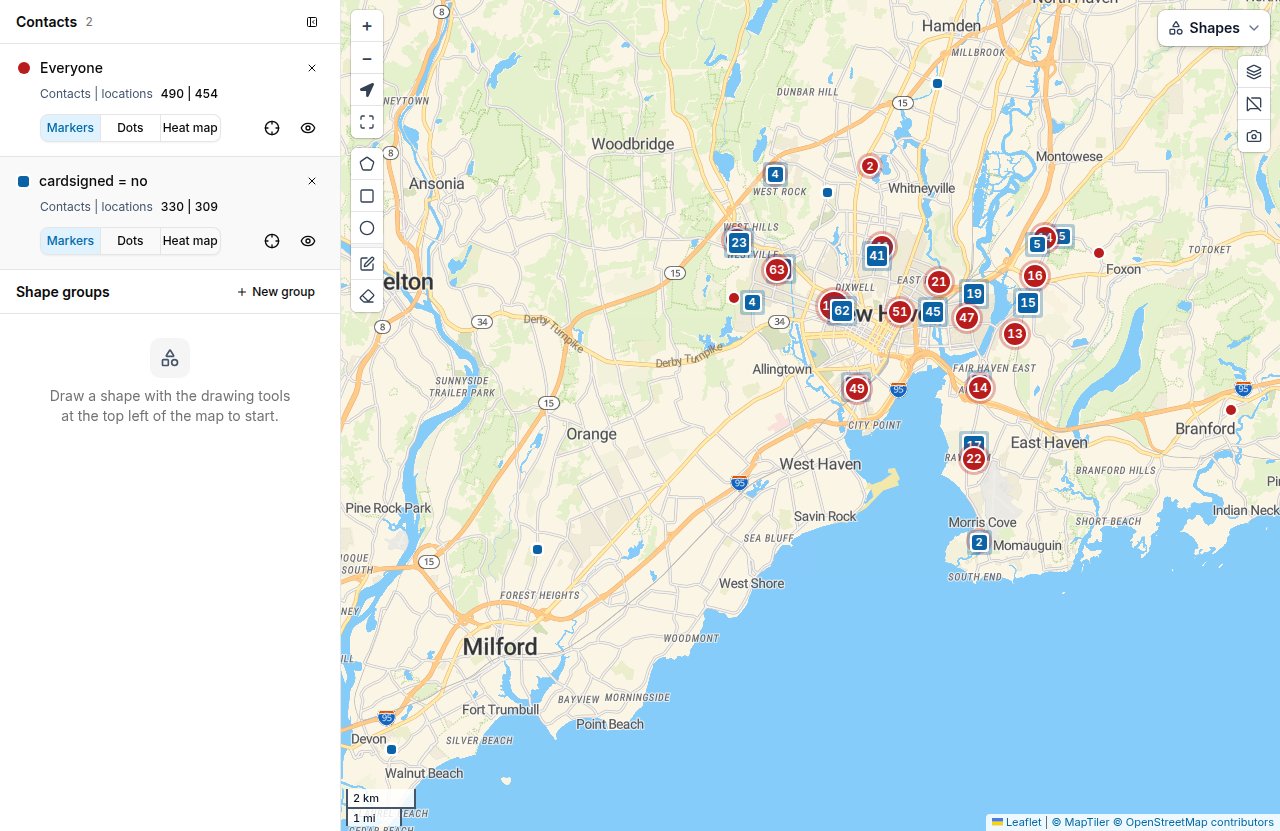Select the circle drawing tool

[x=367, y=228]
